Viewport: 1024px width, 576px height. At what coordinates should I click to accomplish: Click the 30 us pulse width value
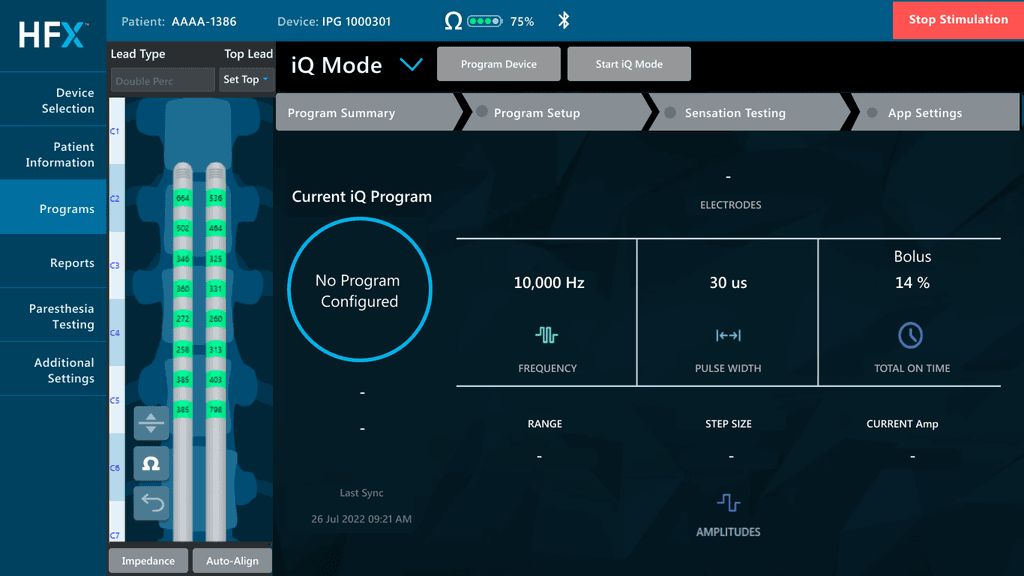click(x=728, y=283)
